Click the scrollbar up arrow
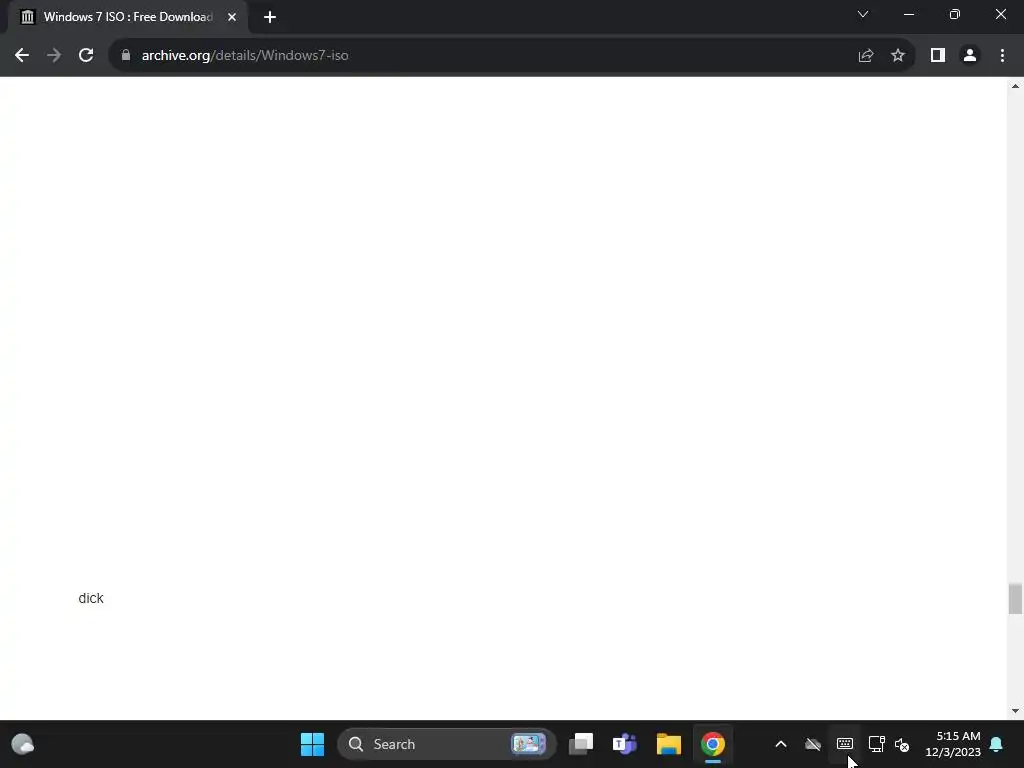 pyautogui.click(x=1015, y=86)
